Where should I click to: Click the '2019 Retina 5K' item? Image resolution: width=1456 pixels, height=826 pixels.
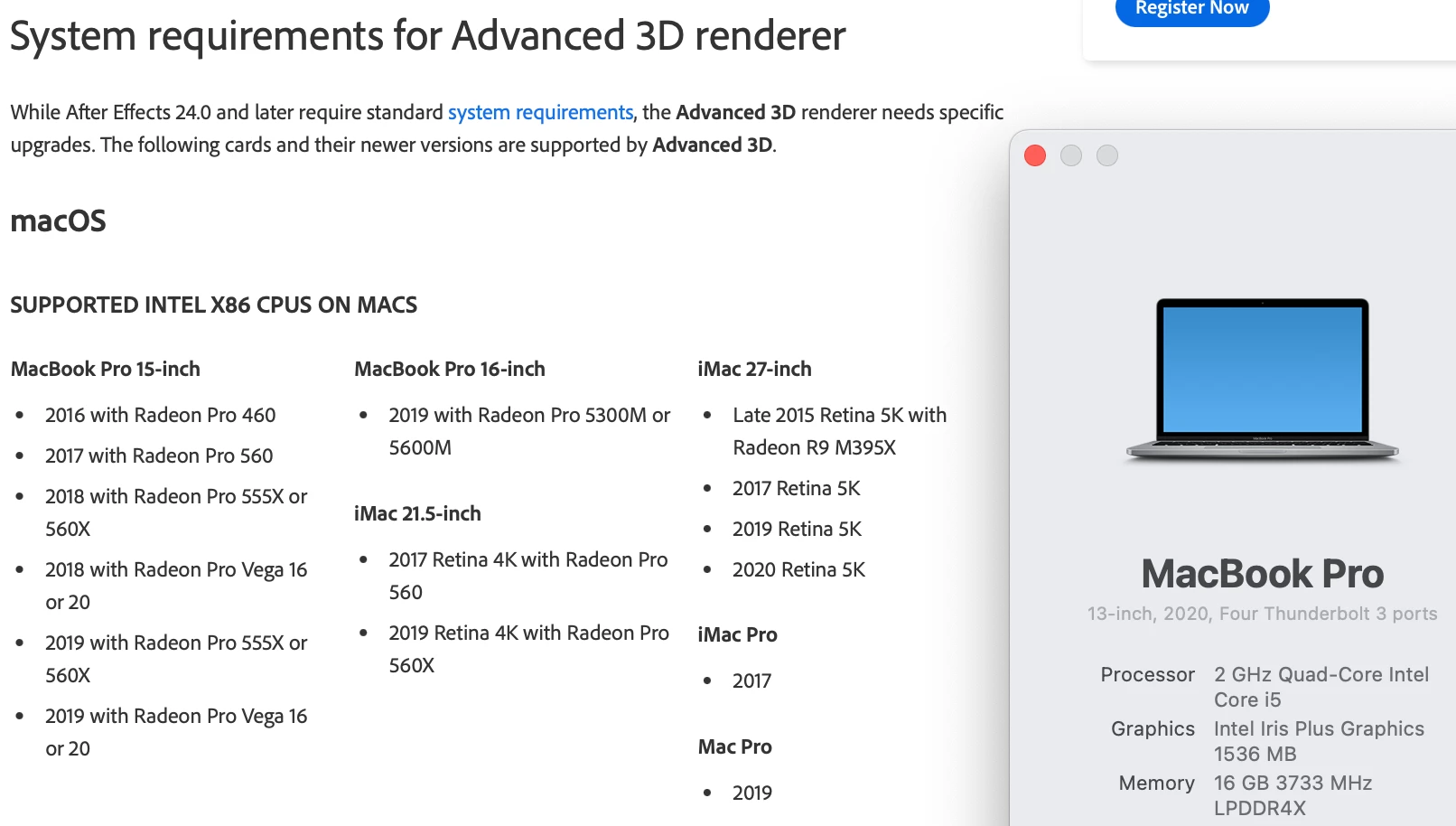(798, 529)
